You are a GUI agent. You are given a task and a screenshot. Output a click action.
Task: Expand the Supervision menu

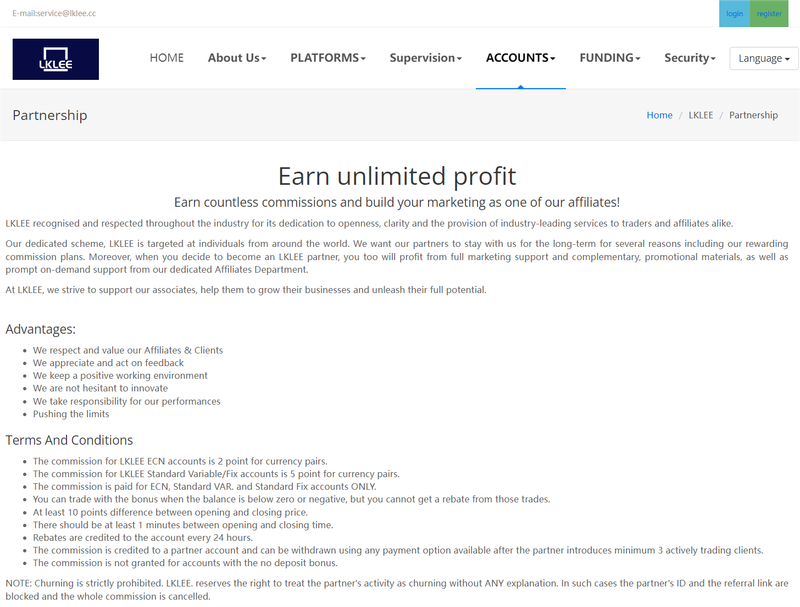(x=426, y=58)
